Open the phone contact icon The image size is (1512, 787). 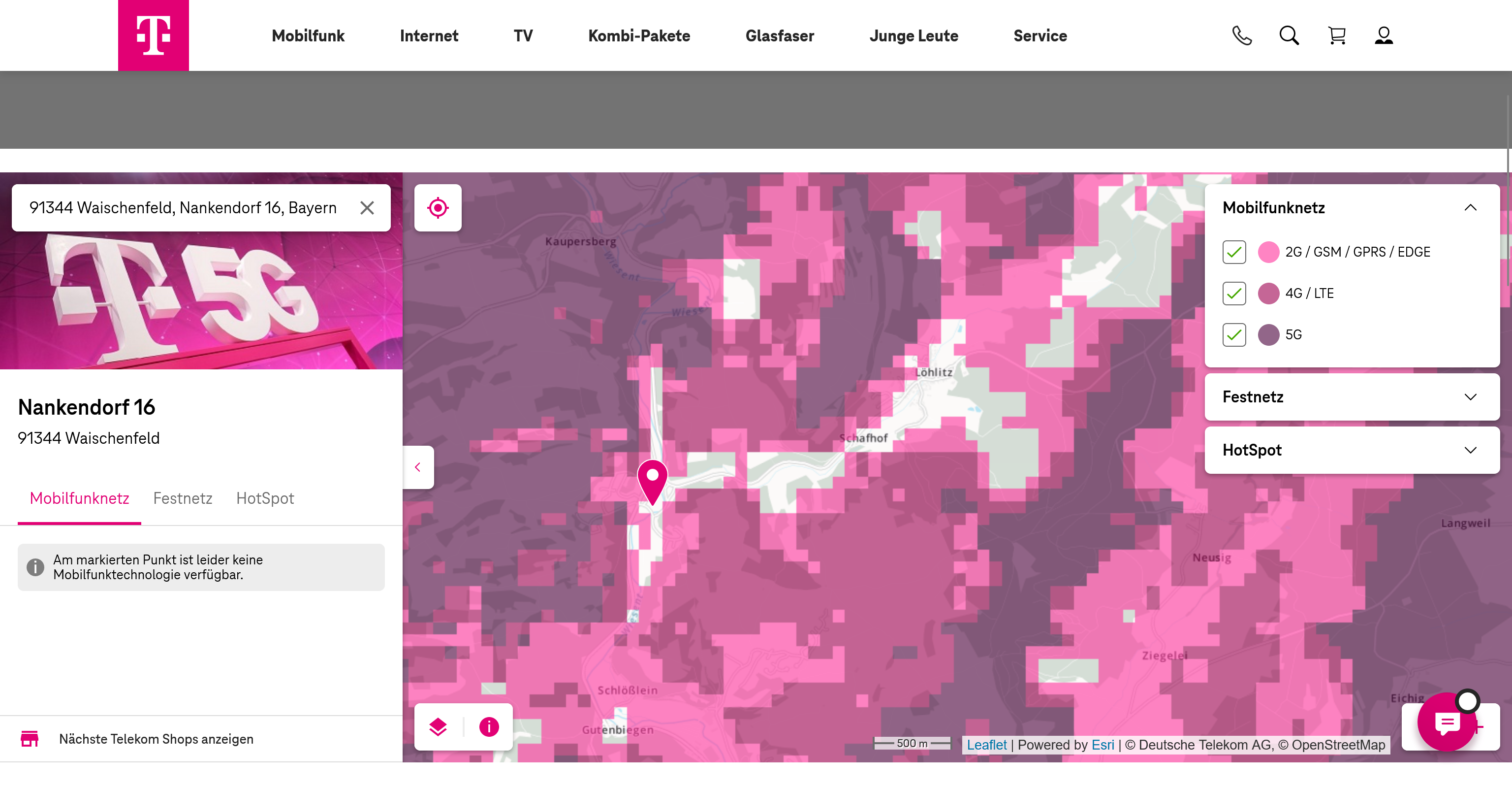(x=1241, y=36)
